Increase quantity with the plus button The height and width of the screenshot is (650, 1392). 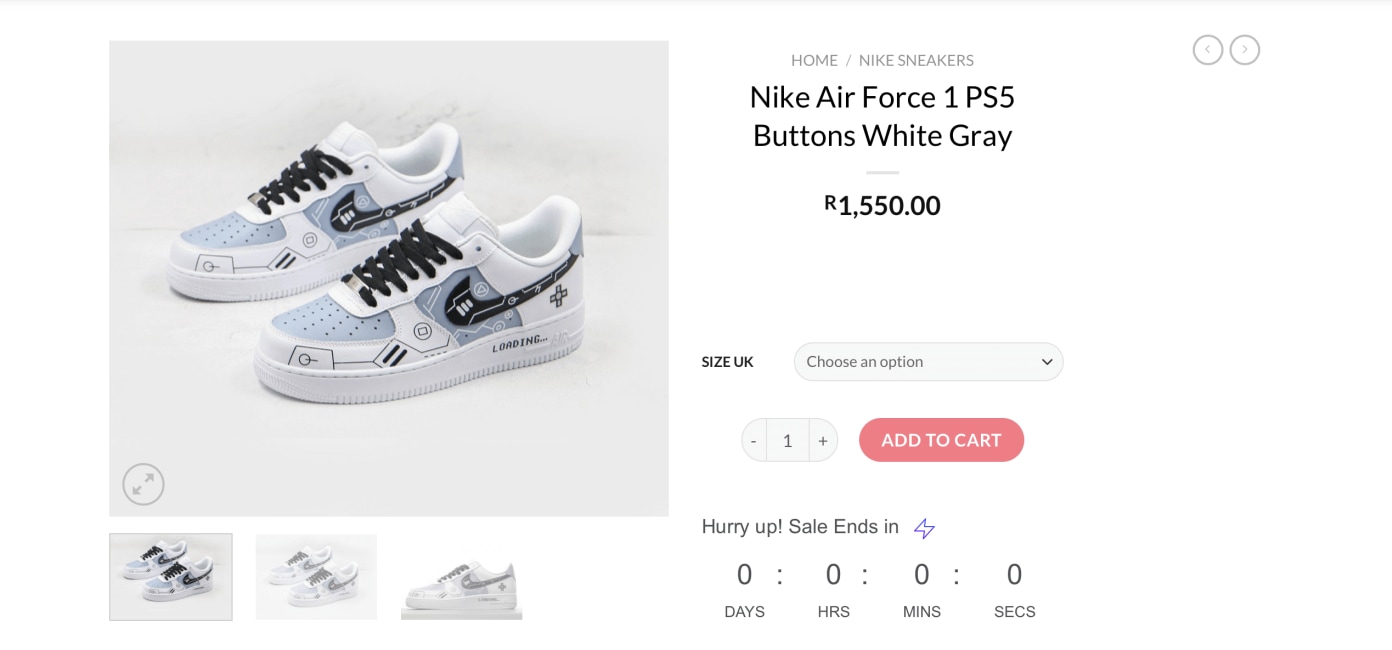[x=823, y=440]
